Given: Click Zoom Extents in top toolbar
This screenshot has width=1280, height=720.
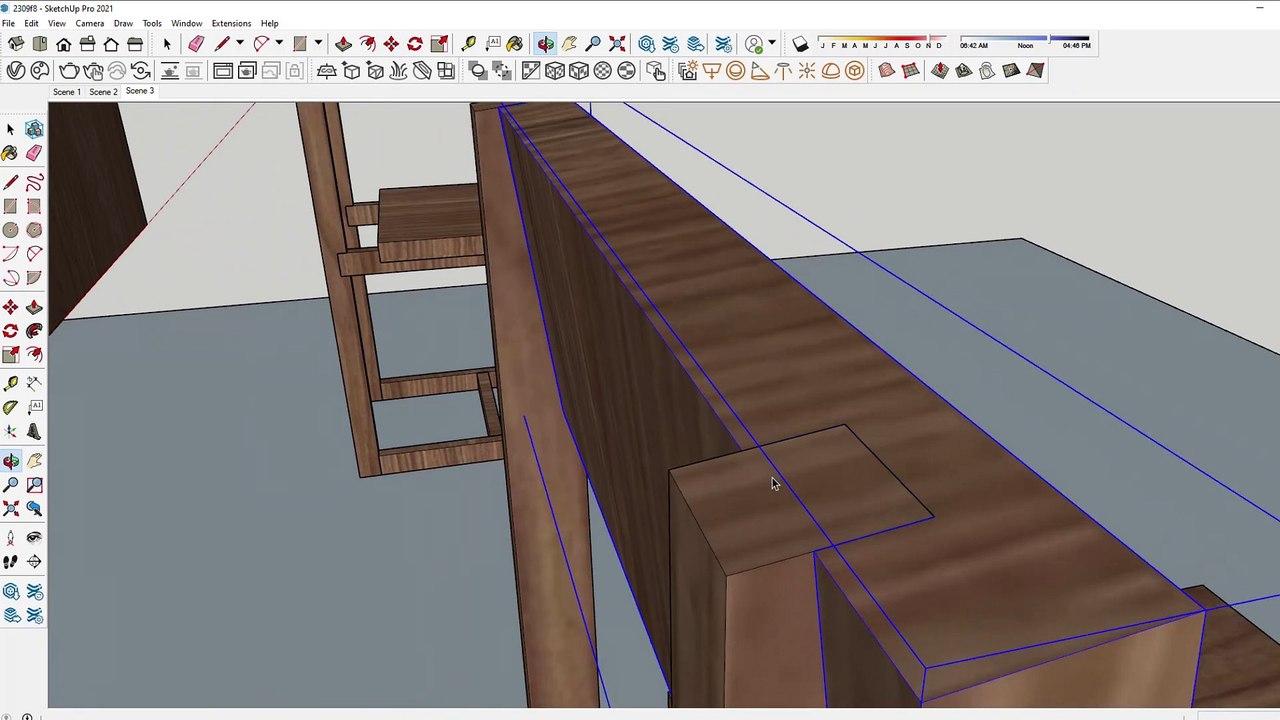Looking at the screenshot, I should coord(617,44).
